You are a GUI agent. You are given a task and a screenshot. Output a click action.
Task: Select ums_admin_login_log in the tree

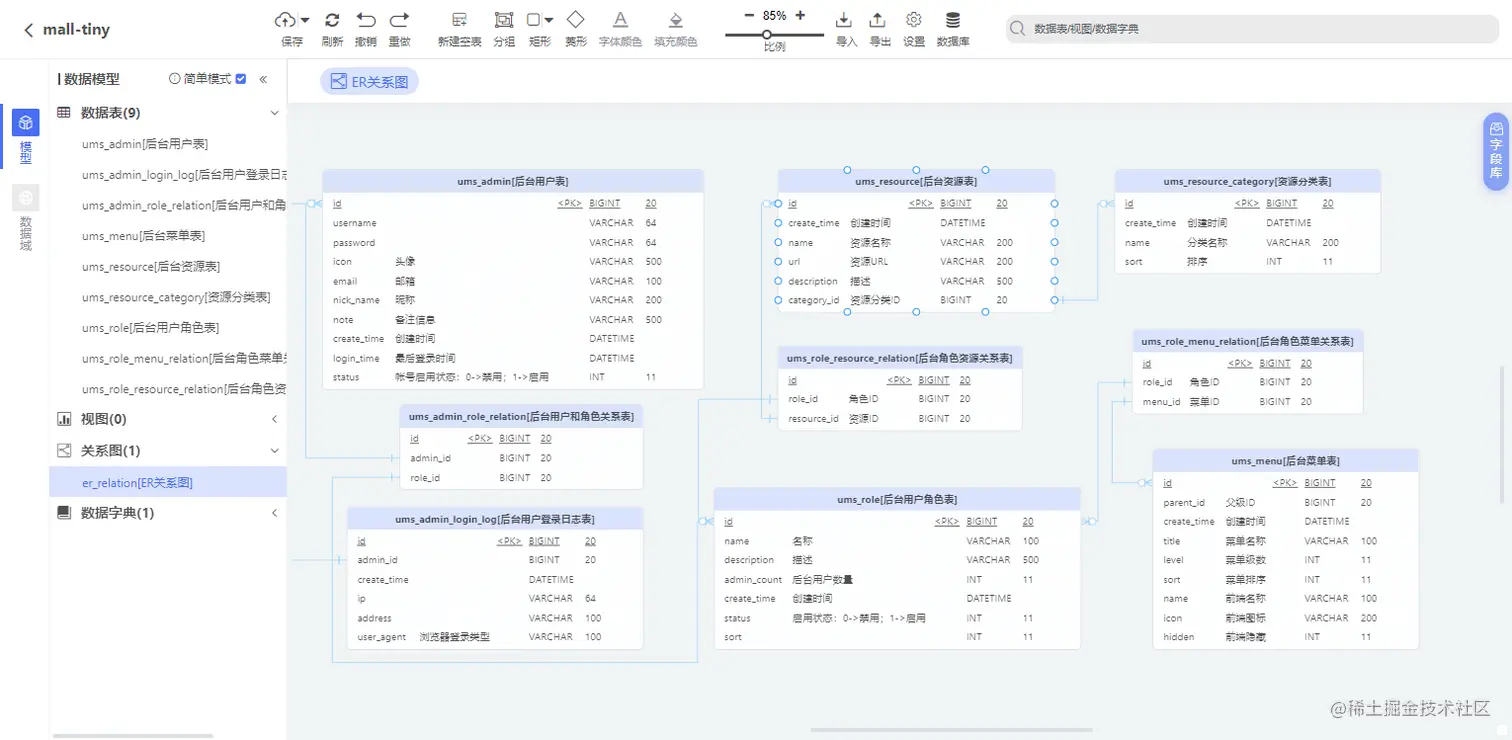tap(184, 175)
